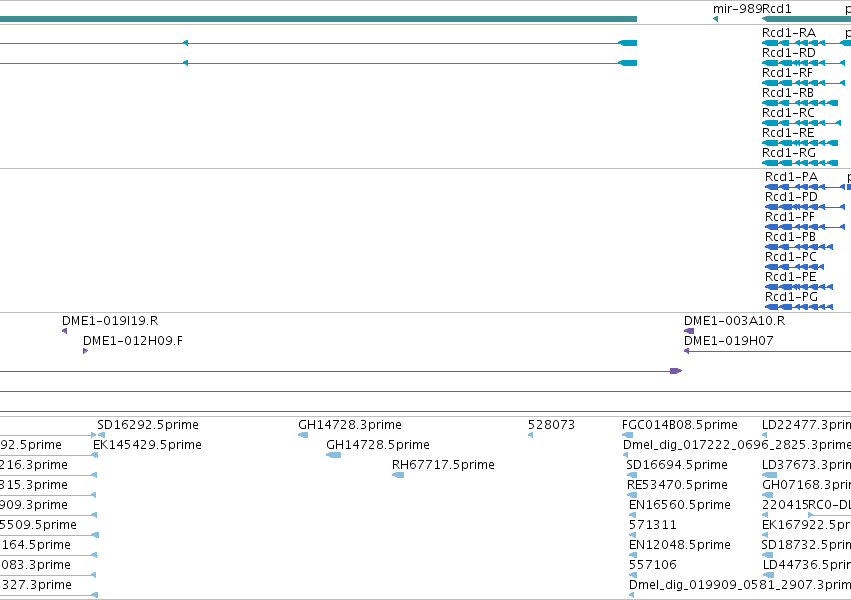Click the Dmel_dig_019909_0581_2907.3prime marker
Screen dimensions: 851x600
[x=631, y=595]
